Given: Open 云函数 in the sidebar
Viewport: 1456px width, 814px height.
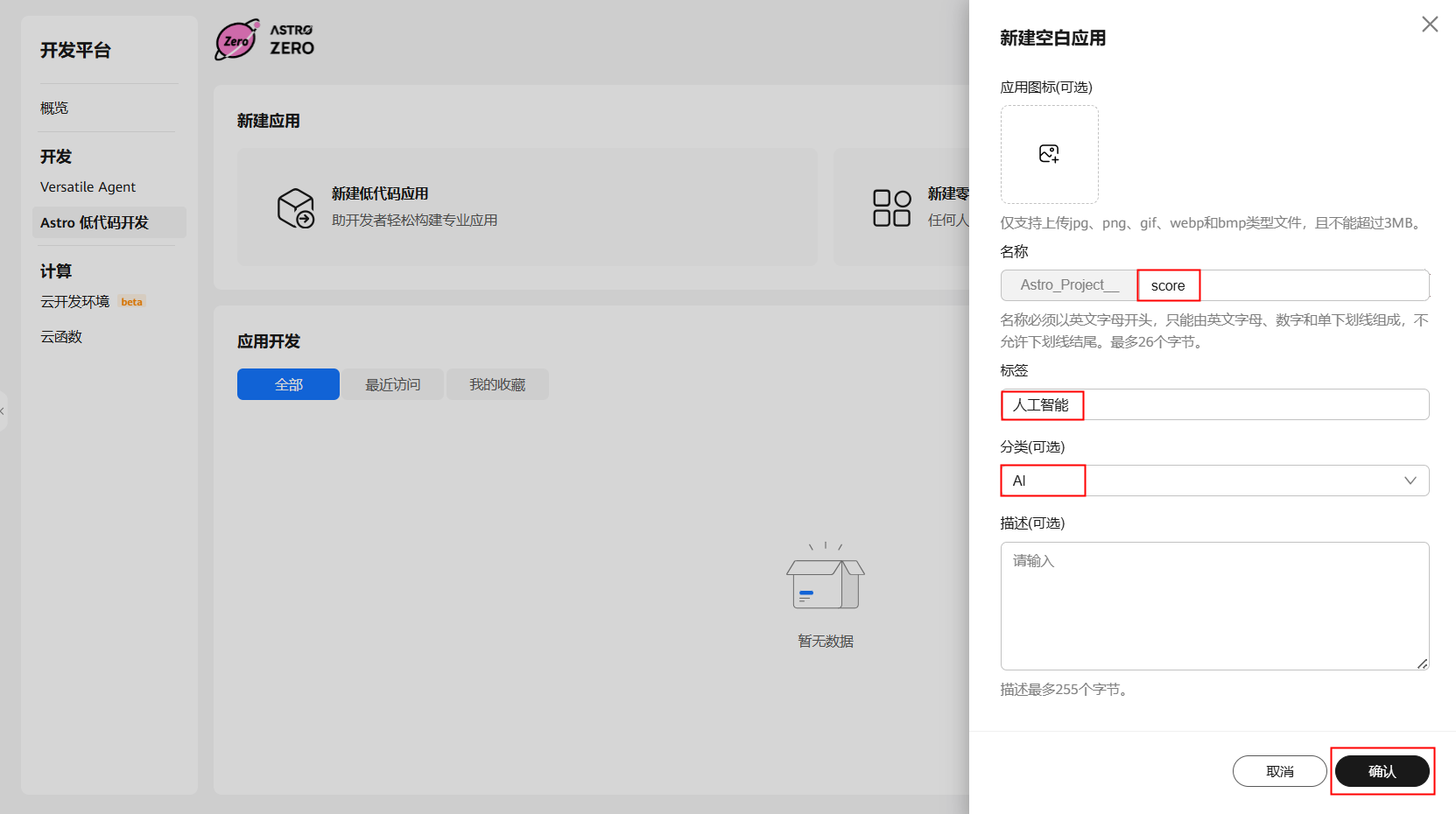Looking at the screenshot, I should (x=61, y=337).
